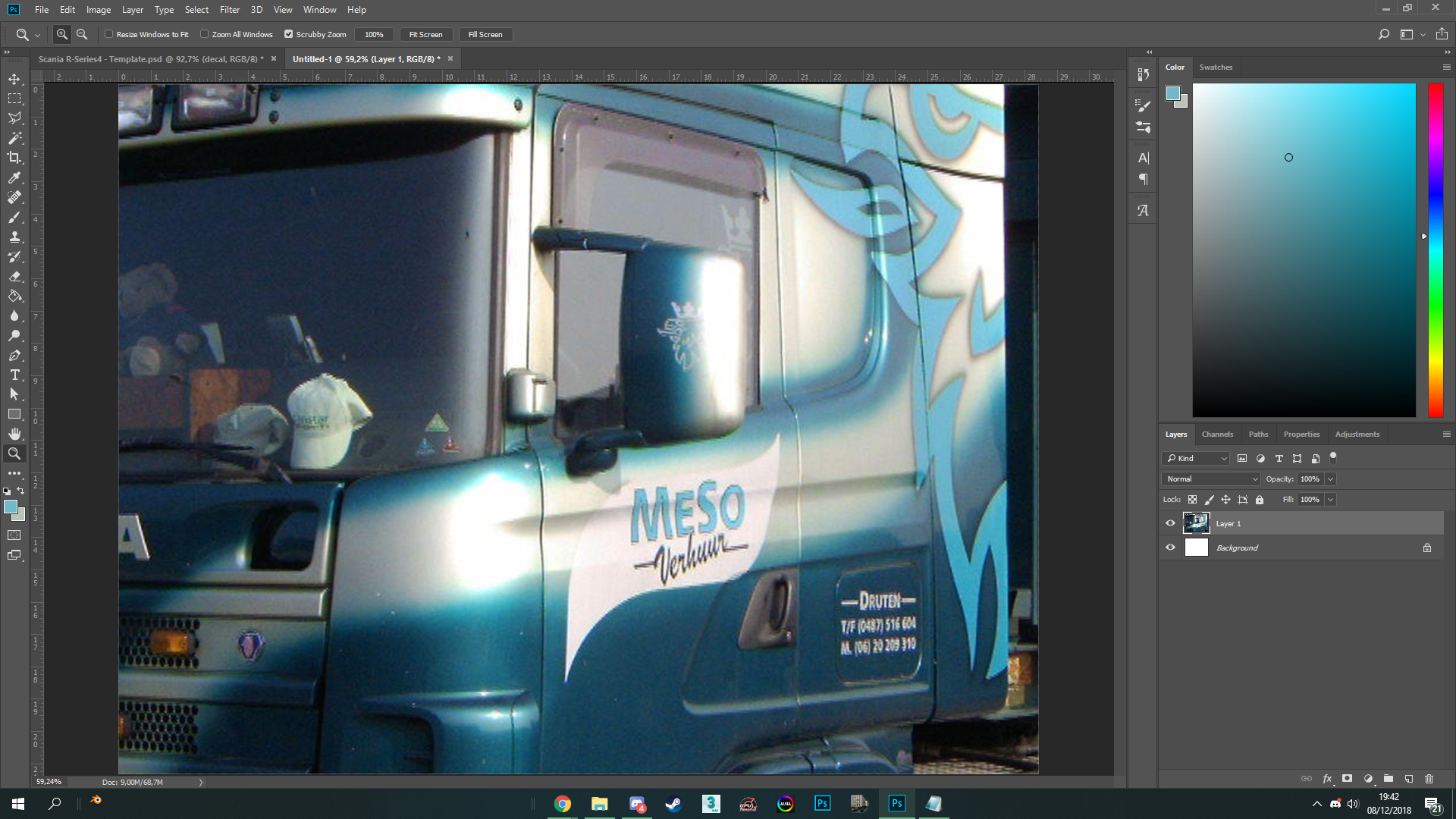Click the Add layer mask icon
Screen dimensions: 1456x819
point(1347,779)
